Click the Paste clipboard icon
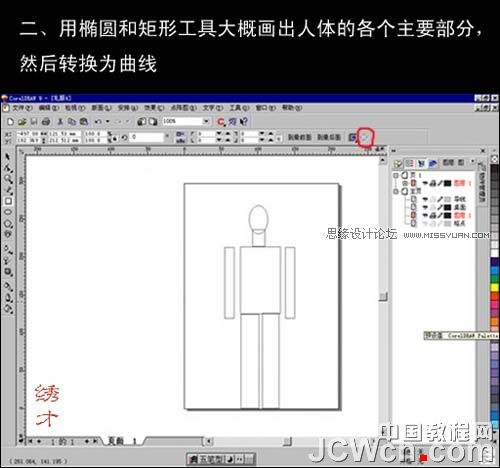This screenshot has width=500, height=468. 83,122
